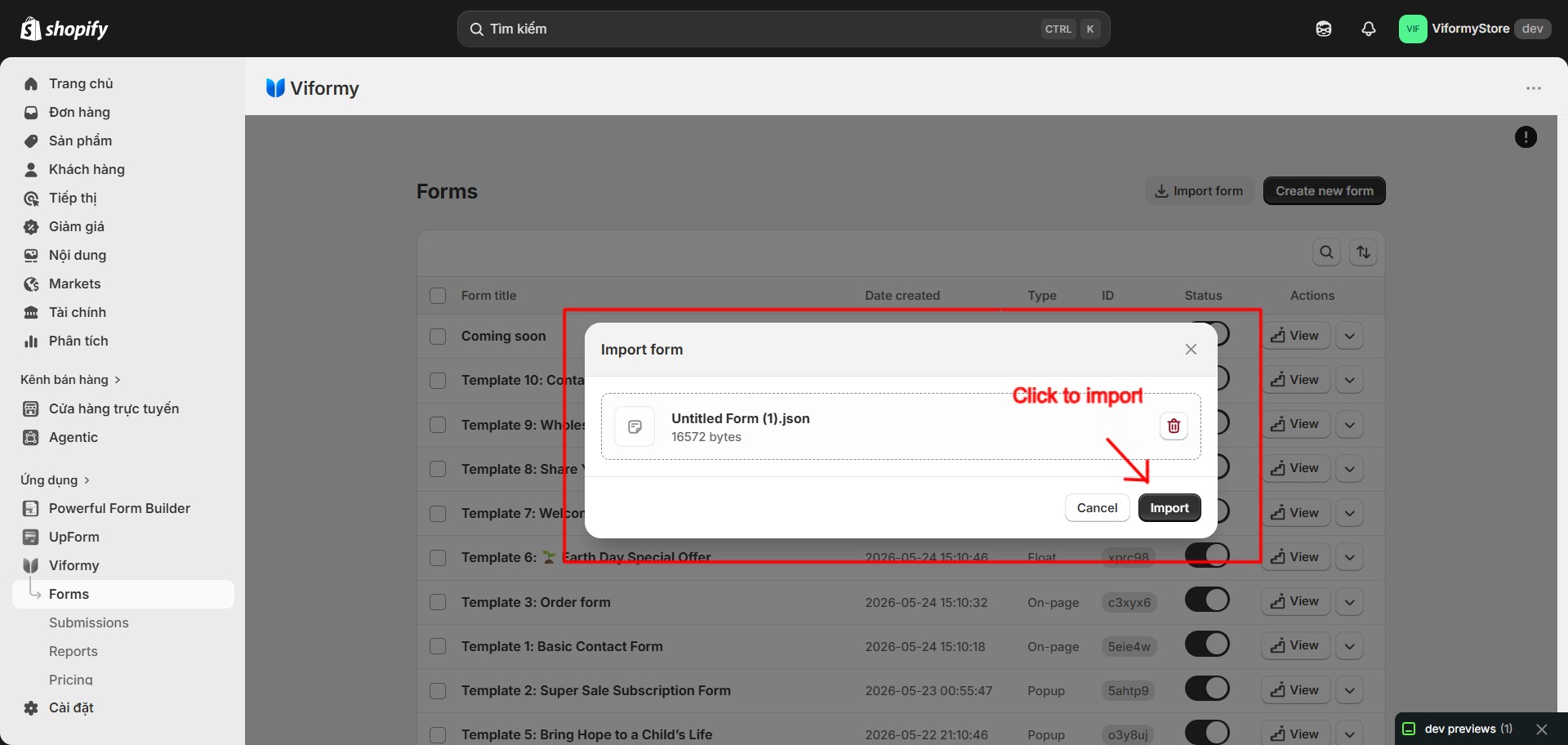Tick the Template 8 row checkbox
Viewport: 1568px width, 745px height.
click(x=438, y=469)
